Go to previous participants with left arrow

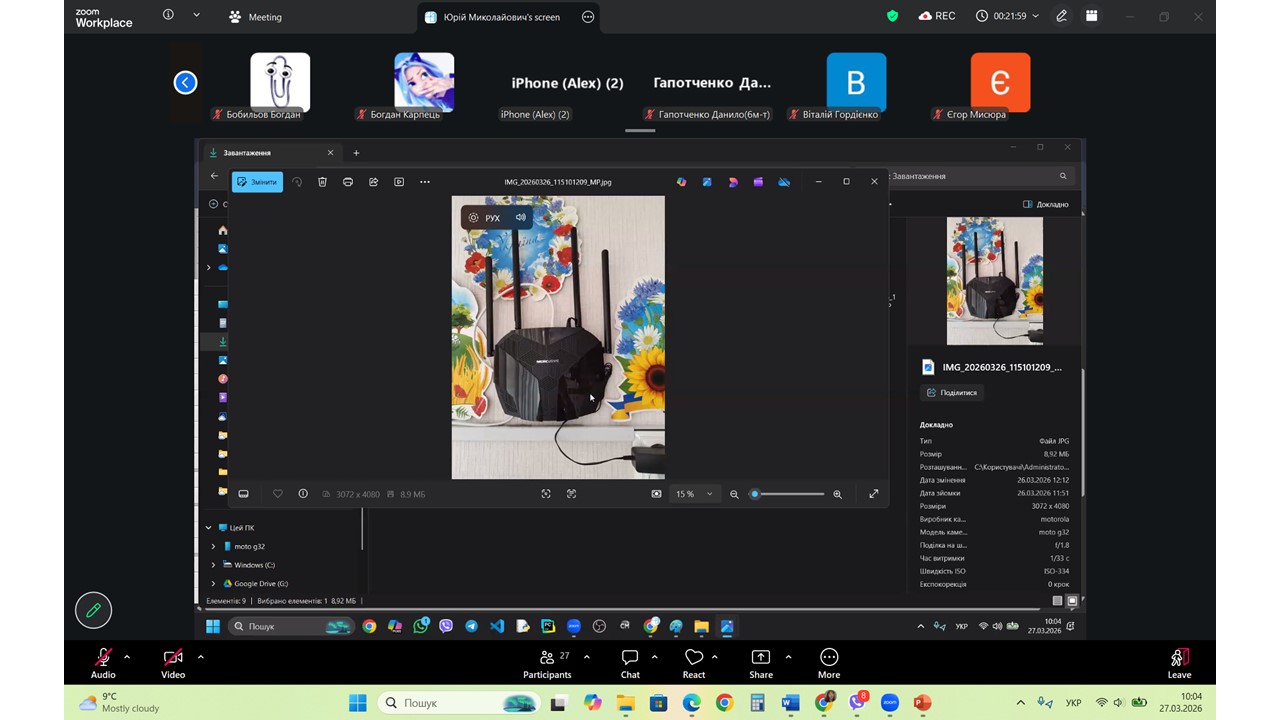point(185,83)
